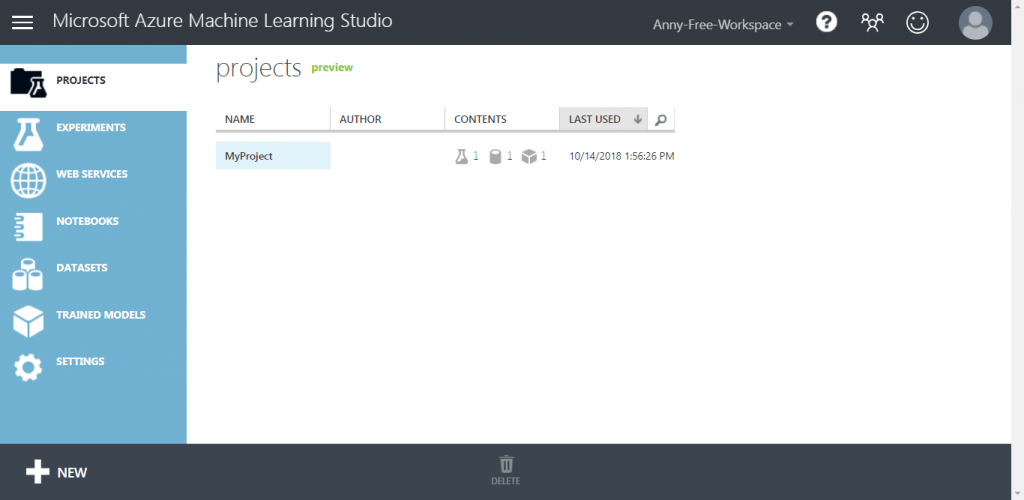Expand the Anny-Free-Workspace dropdown
This screenshot has width=1024, height=500.
tap(724, 25)
